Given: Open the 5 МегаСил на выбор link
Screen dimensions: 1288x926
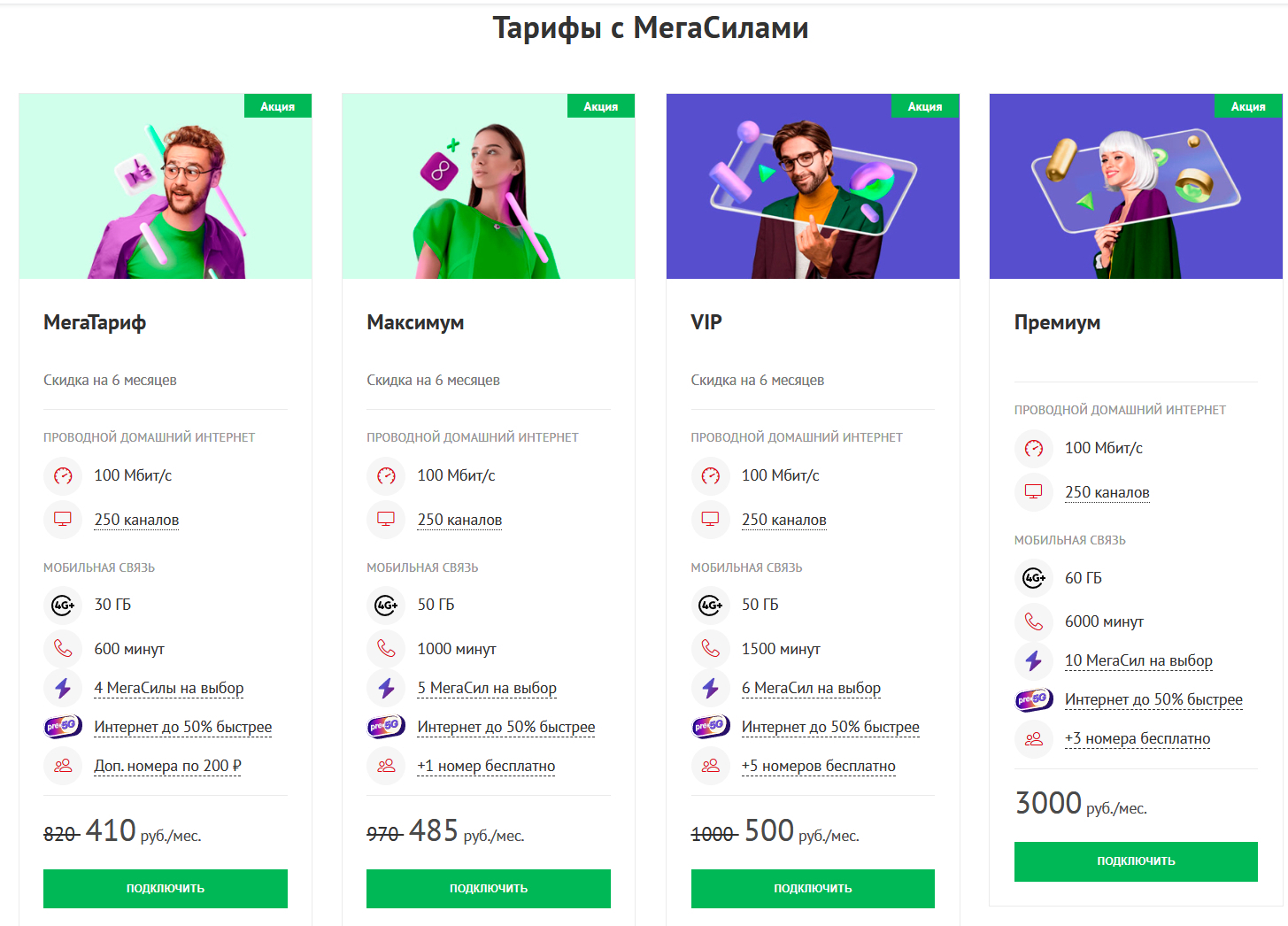Looking at the screenshot, I should pyautogui.click(x=487, y=688).
